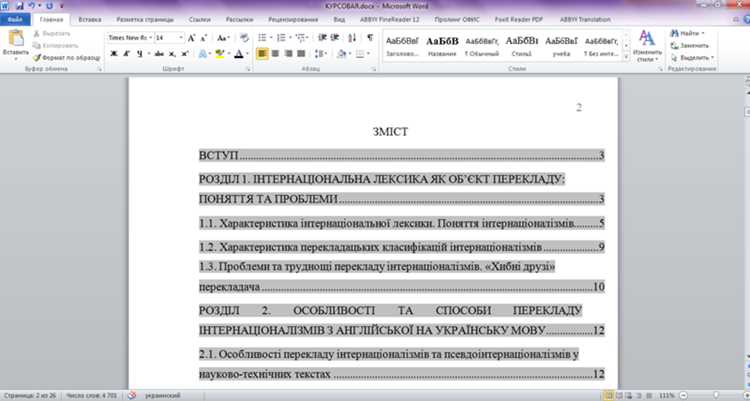
Task: Click the multilevel list icon
Action: [300, 38]
